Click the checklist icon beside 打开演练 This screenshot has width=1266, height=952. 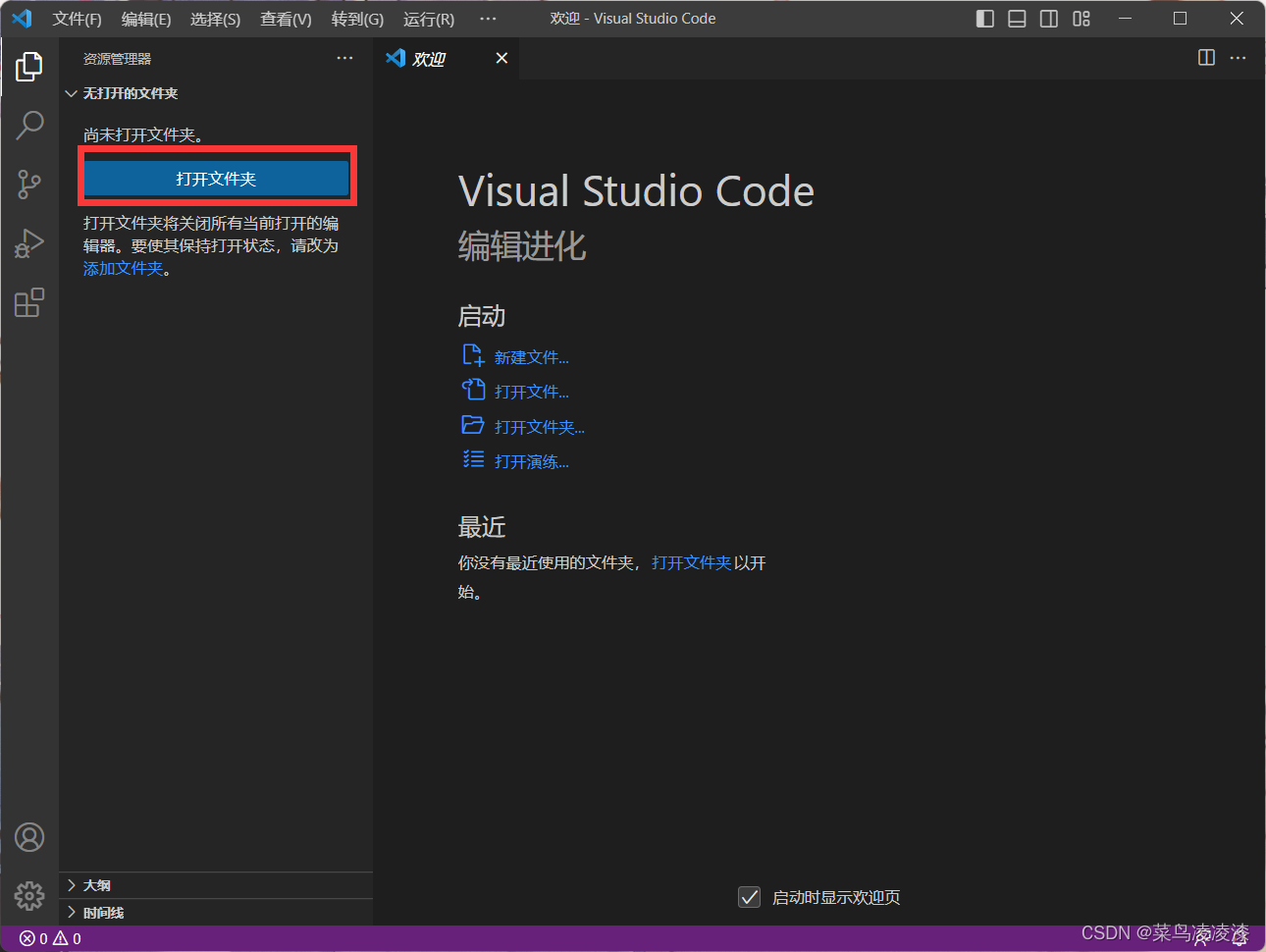(473, 459)
